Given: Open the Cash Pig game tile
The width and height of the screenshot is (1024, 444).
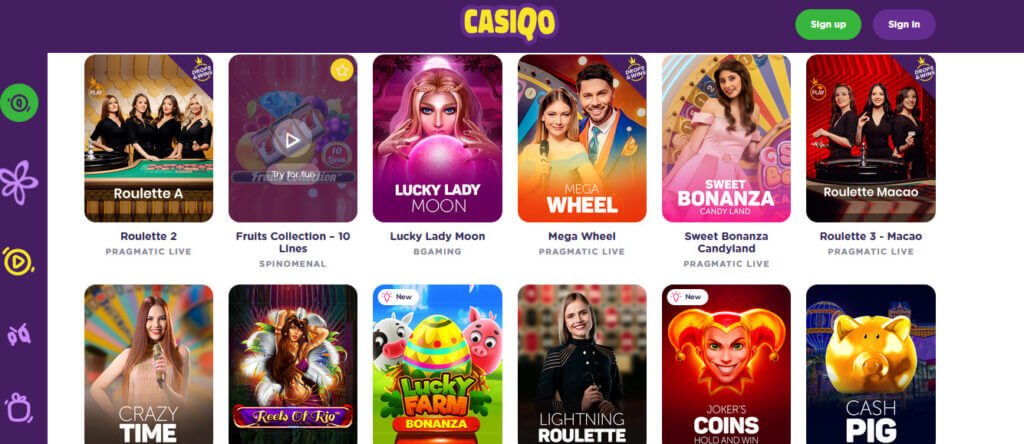Looking at the screenshot, I should [871, 364].
